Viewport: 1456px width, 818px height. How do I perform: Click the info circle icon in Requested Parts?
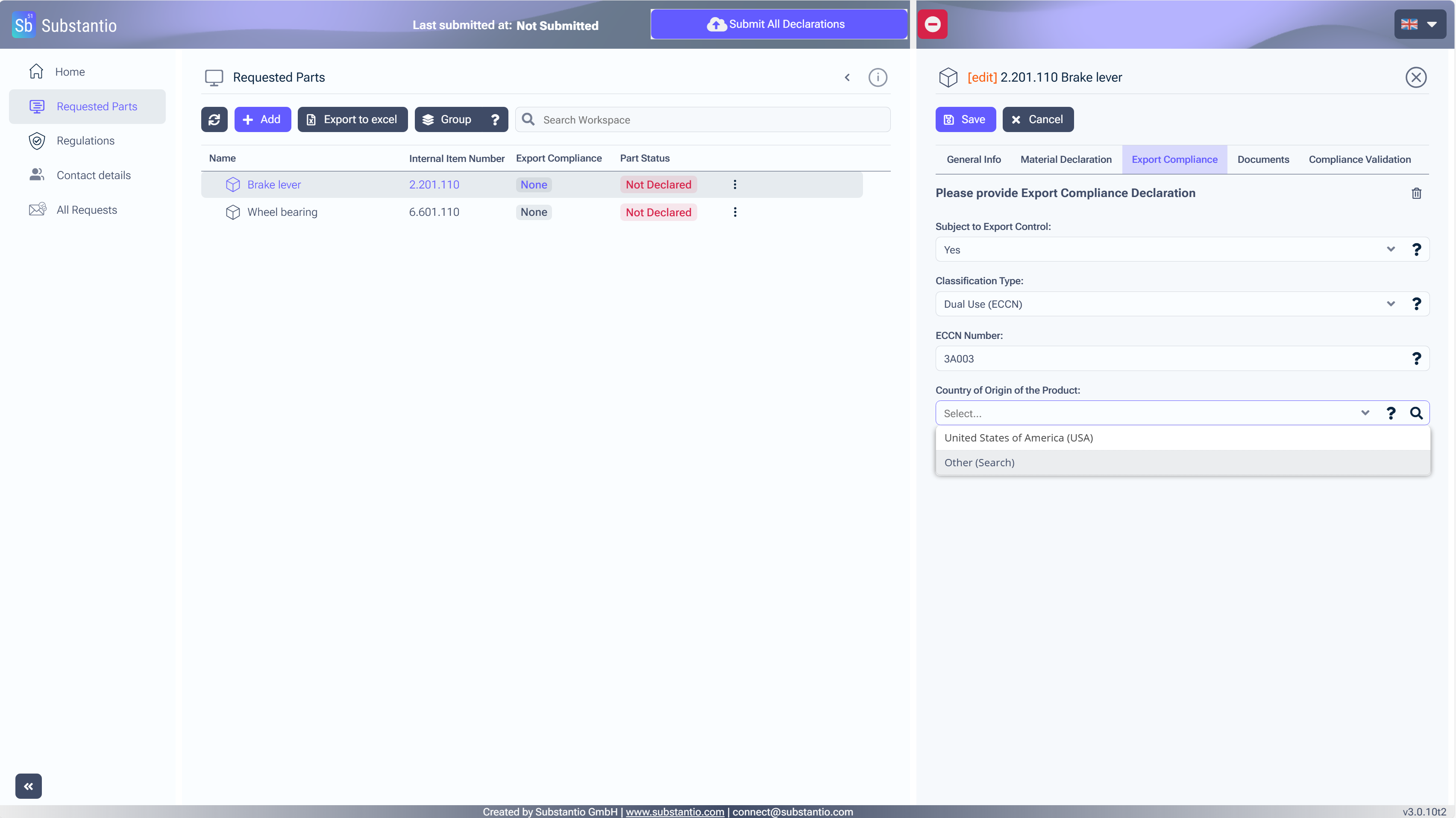click(x=877, y=77)
